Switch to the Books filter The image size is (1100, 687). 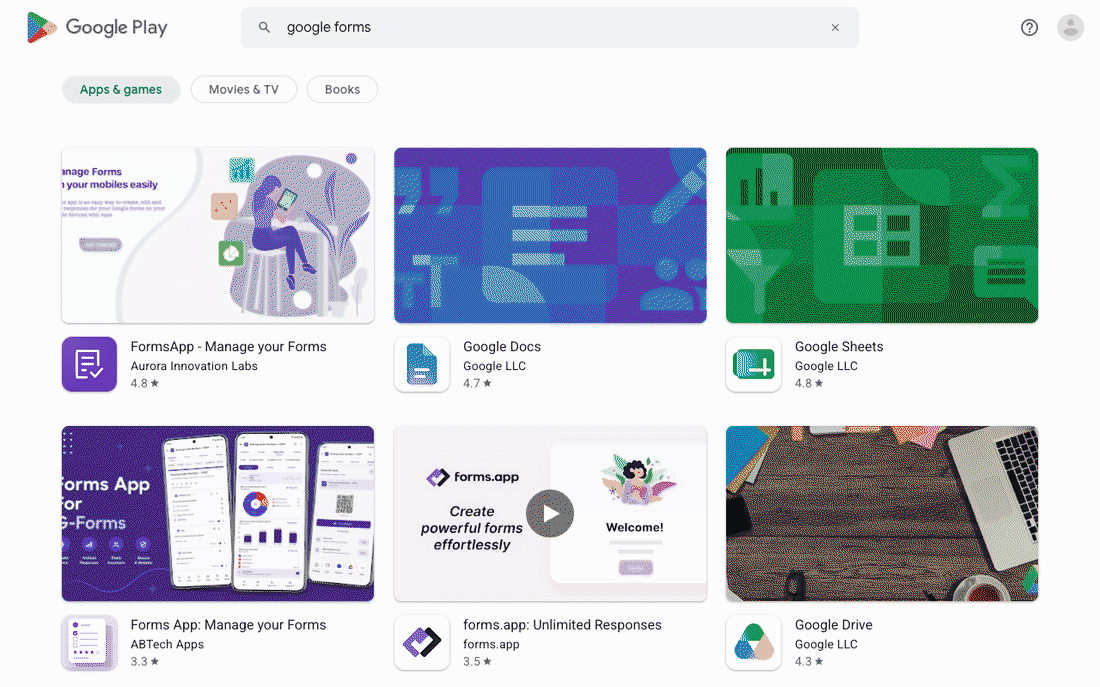coord(342,90)
